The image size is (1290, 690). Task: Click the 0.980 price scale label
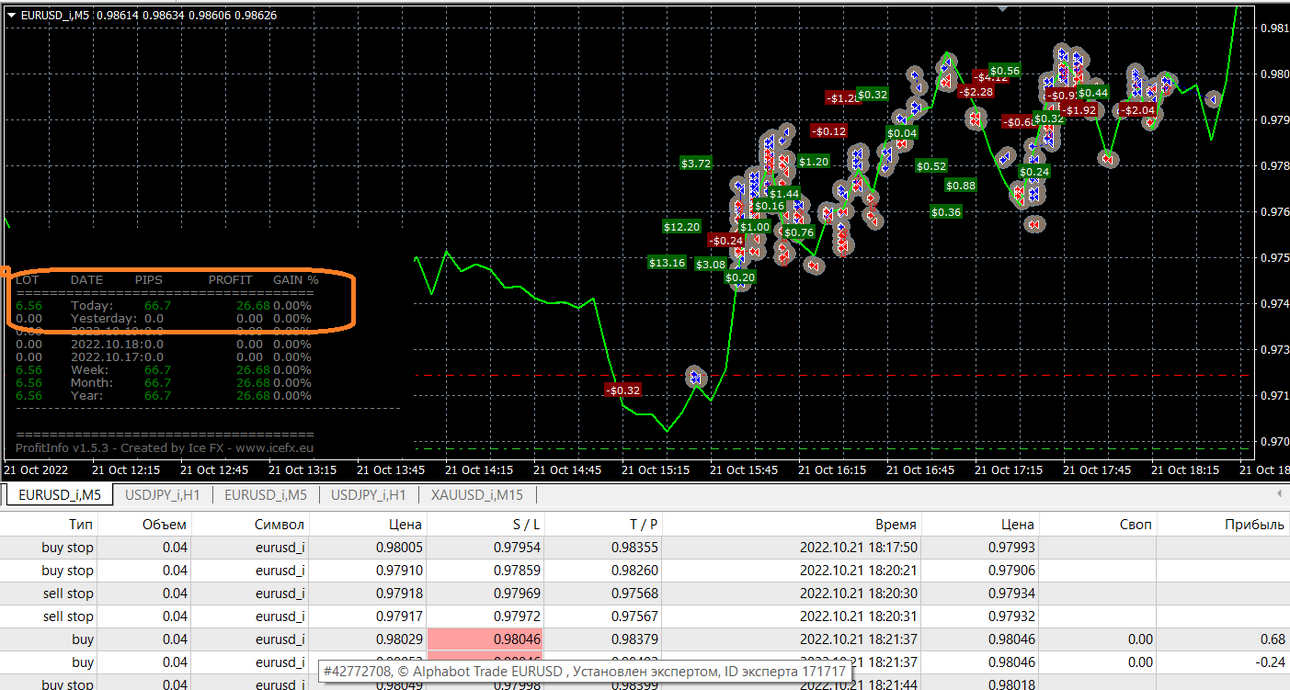pyautogui.click(x=1273, y=74)
